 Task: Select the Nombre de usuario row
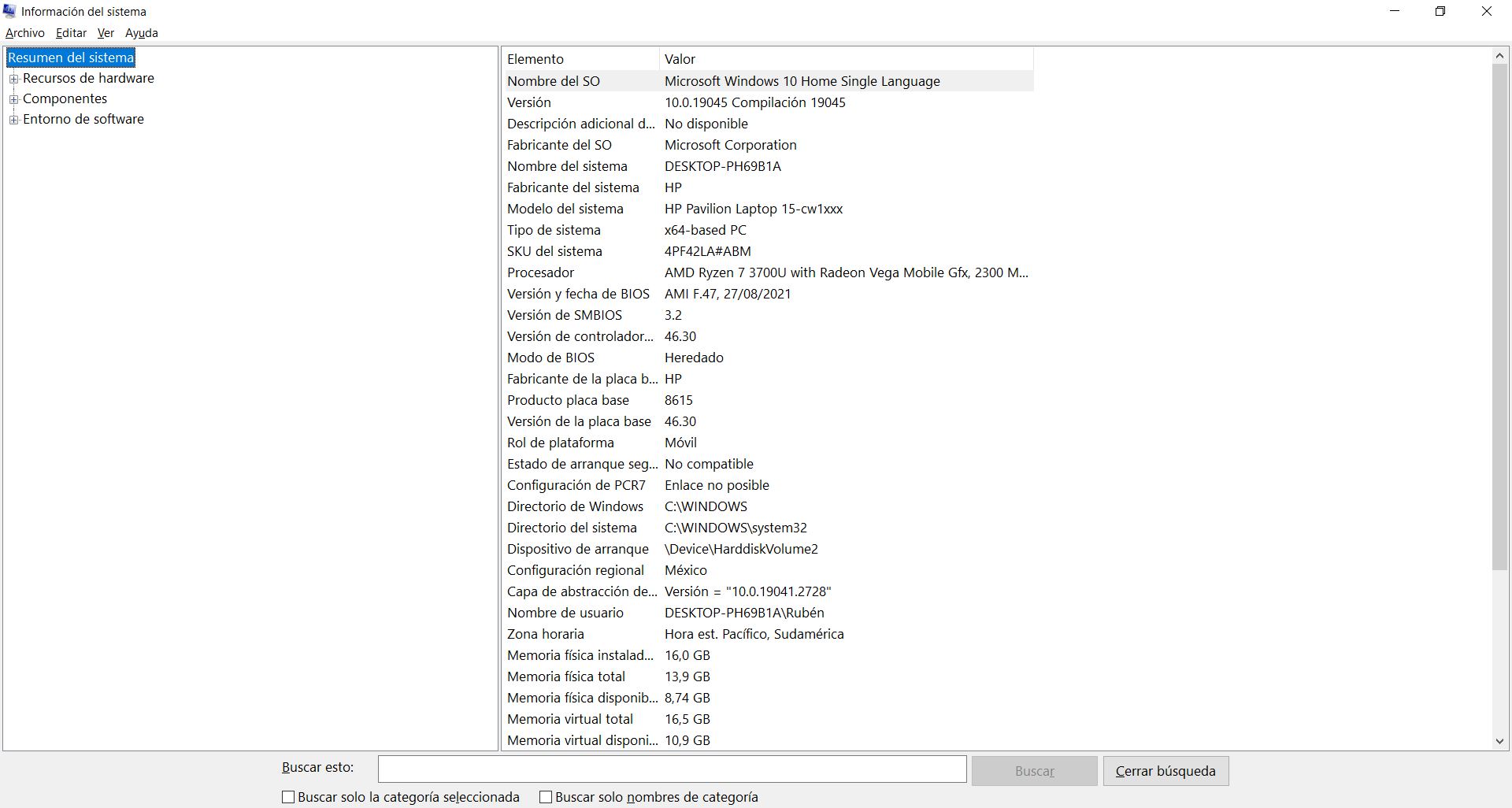pyautogui.click(x=769, y=613)
